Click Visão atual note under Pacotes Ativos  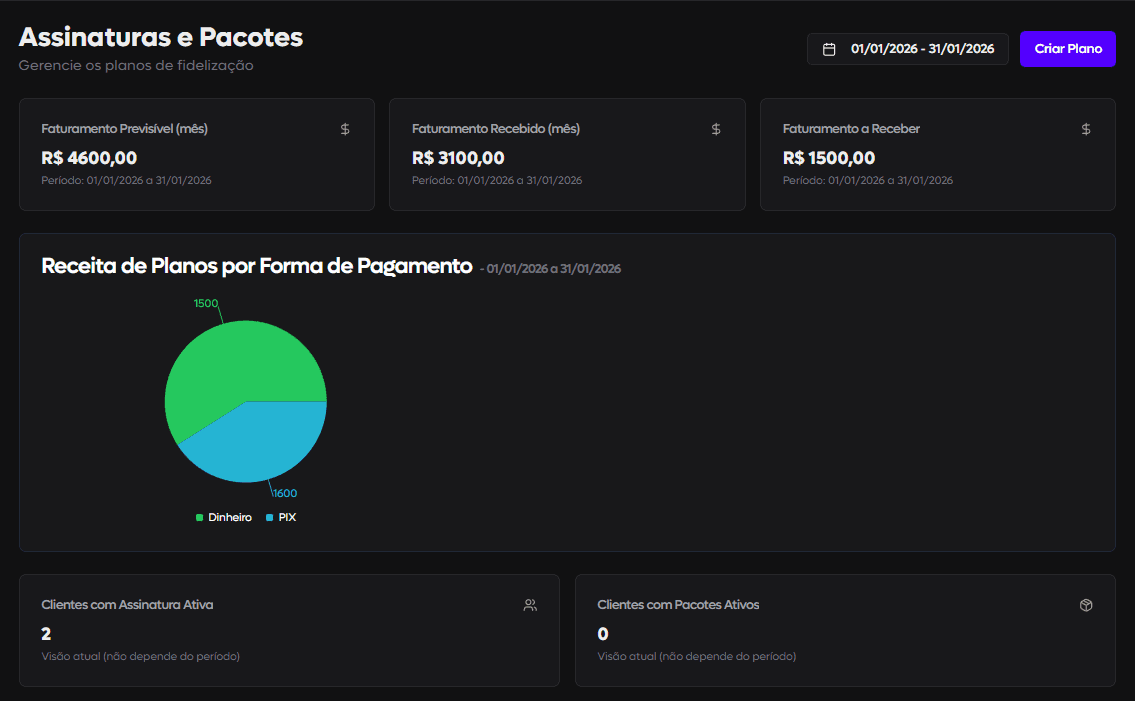tap(697, 657)
